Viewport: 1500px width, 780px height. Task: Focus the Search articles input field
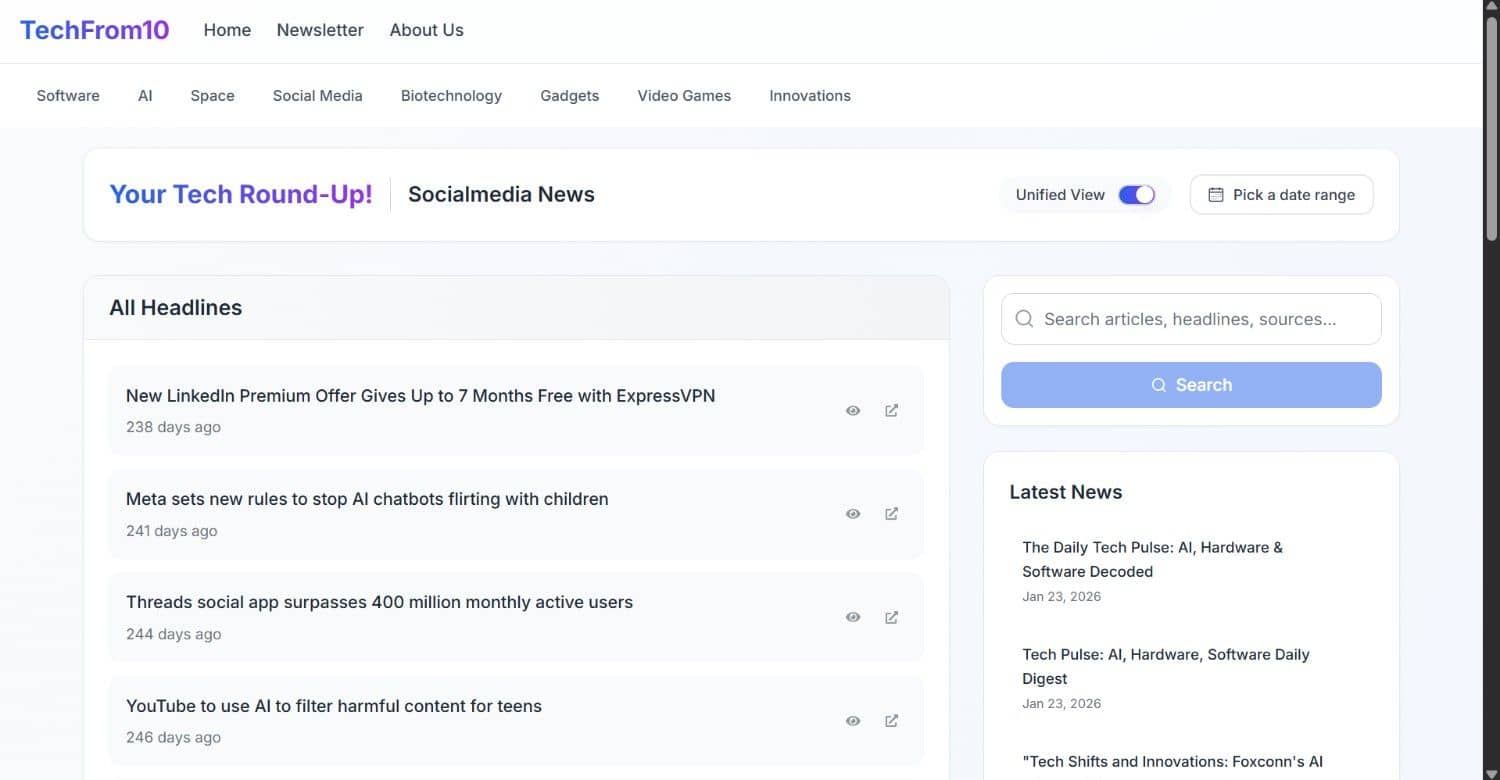click(1191, 319)
